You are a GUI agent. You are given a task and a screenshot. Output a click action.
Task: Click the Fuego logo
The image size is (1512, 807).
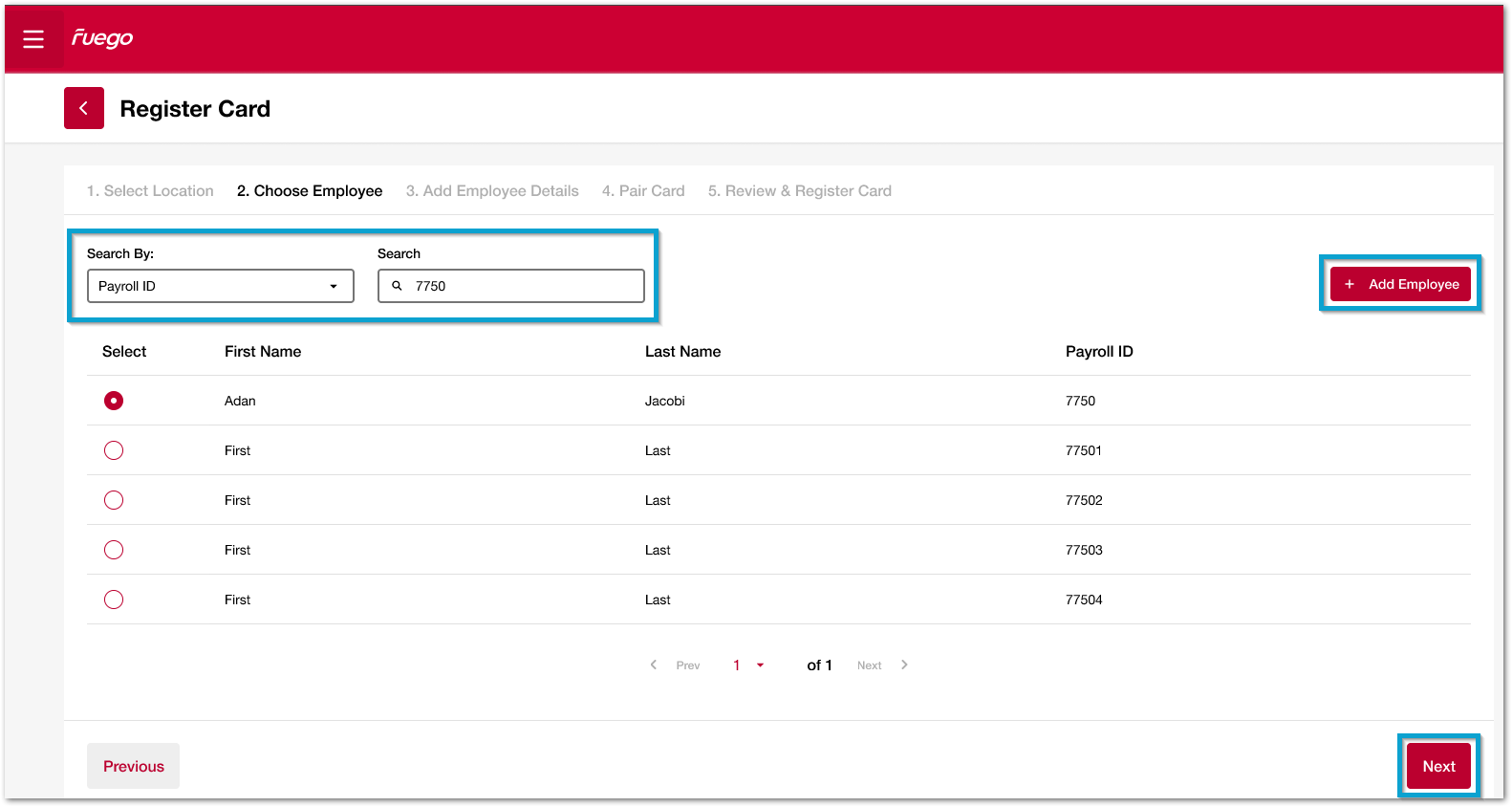(102, 38)
